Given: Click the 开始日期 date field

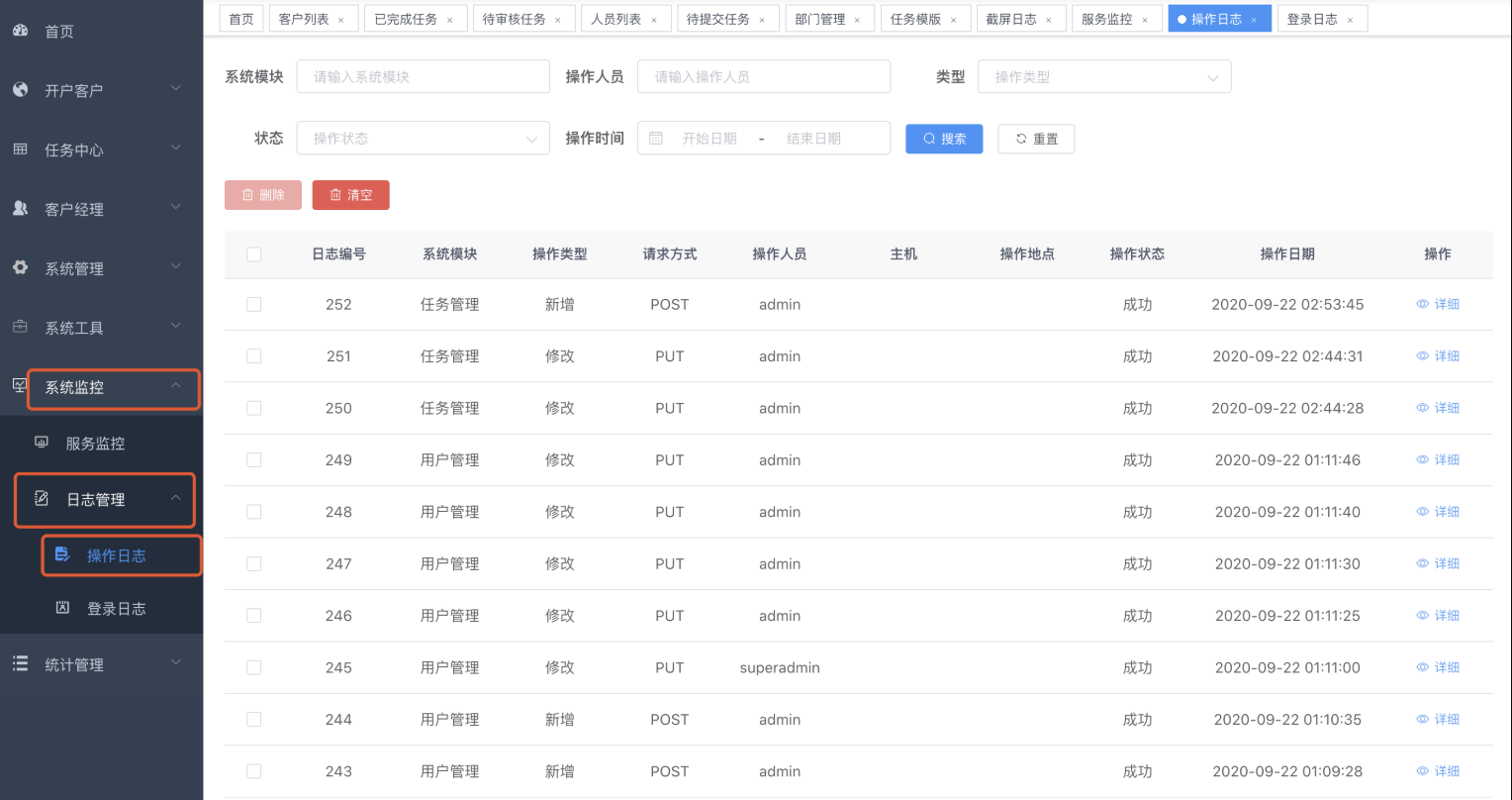Looking at the screenshot, I should pos(709,139).
